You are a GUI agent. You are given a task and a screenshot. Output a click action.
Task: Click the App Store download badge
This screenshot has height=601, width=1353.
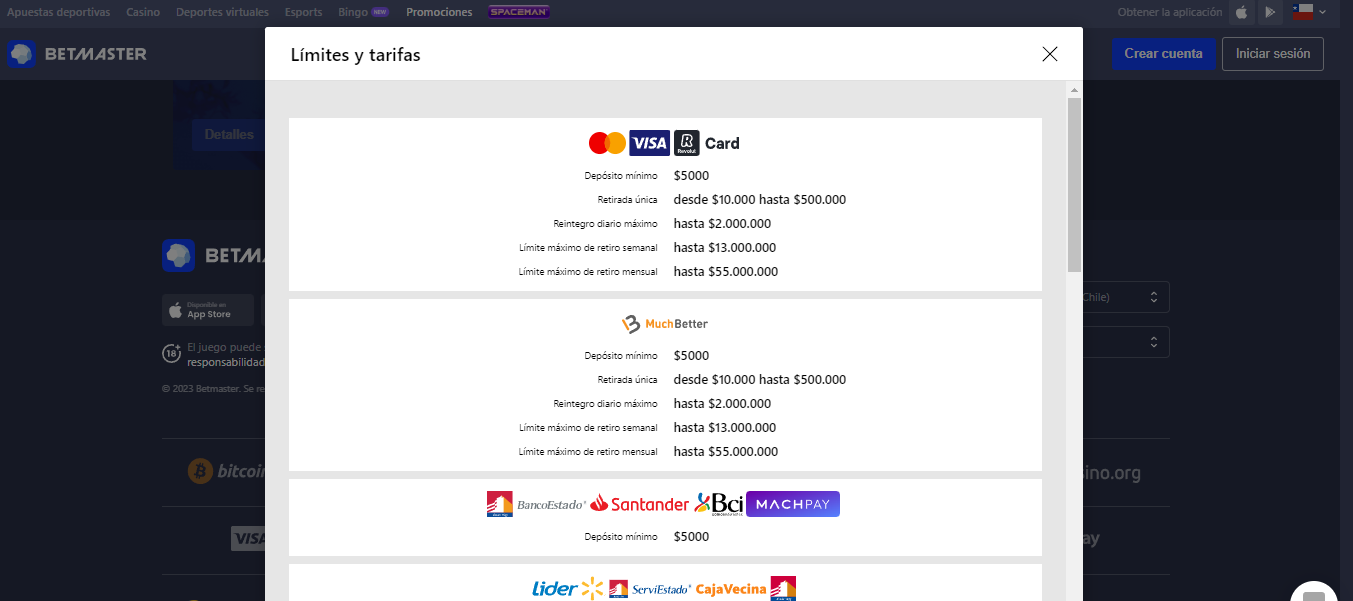coord(208,310)
